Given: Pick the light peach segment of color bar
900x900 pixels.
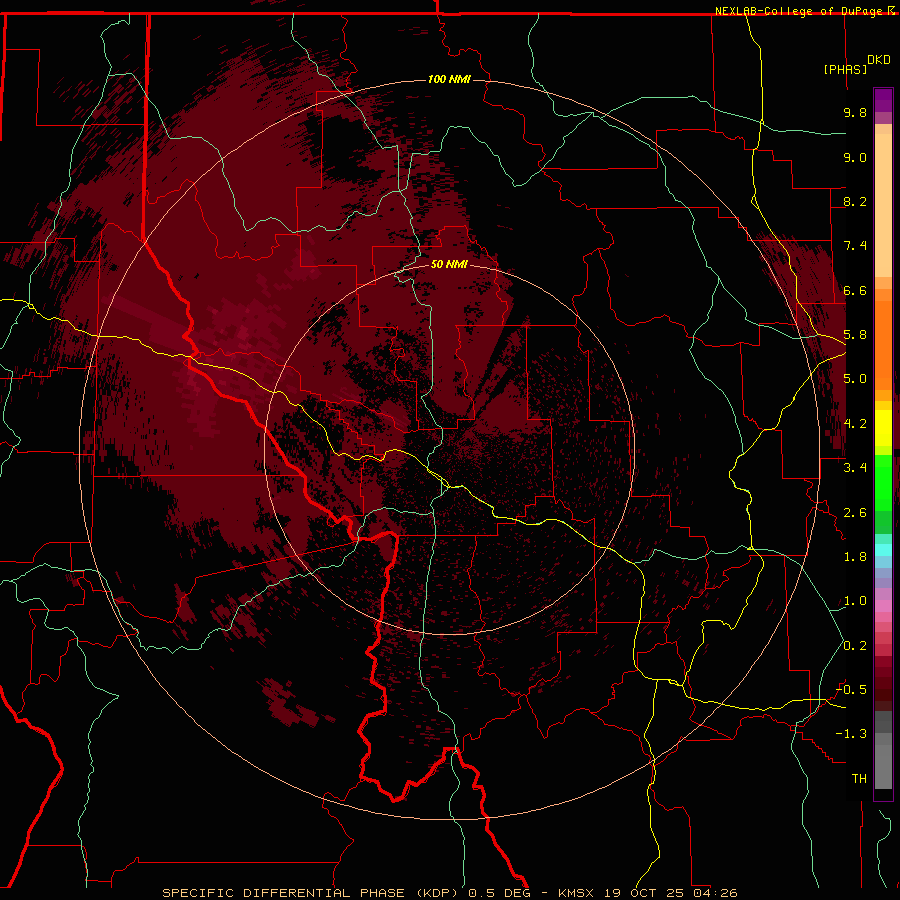Looking at the screenshot, I should [x=883, y=206].
